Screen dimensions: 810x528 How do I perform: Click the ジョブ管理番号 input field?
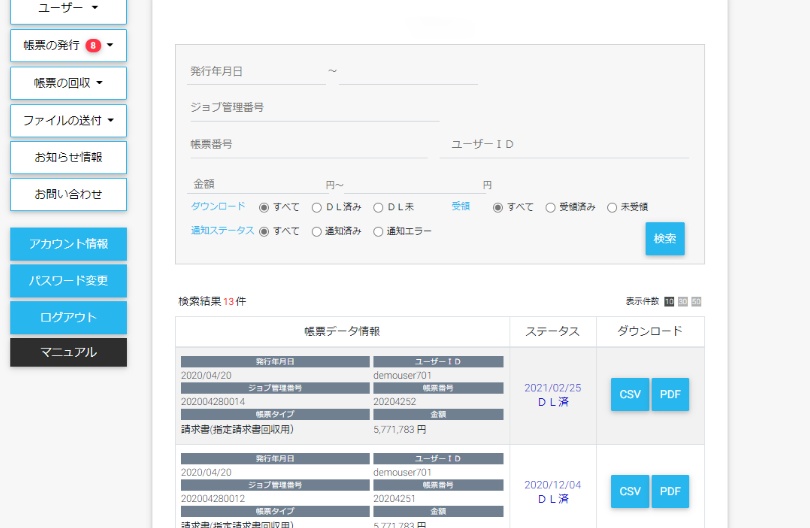click(314, 108)
